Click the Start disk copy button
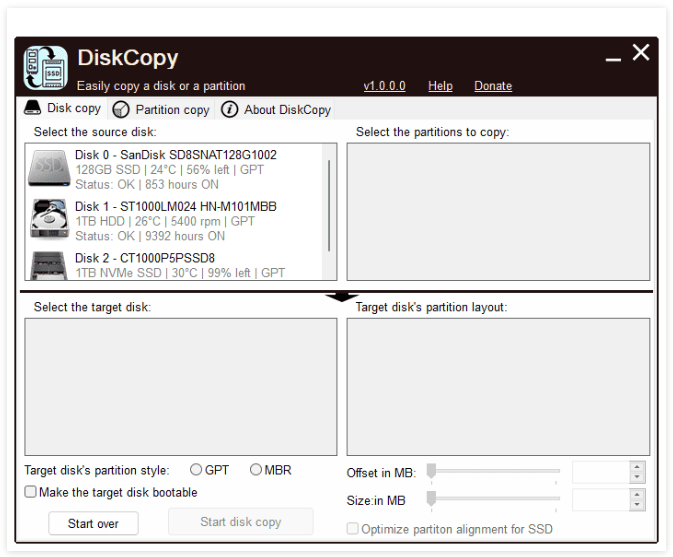 [x=240, y=521]
